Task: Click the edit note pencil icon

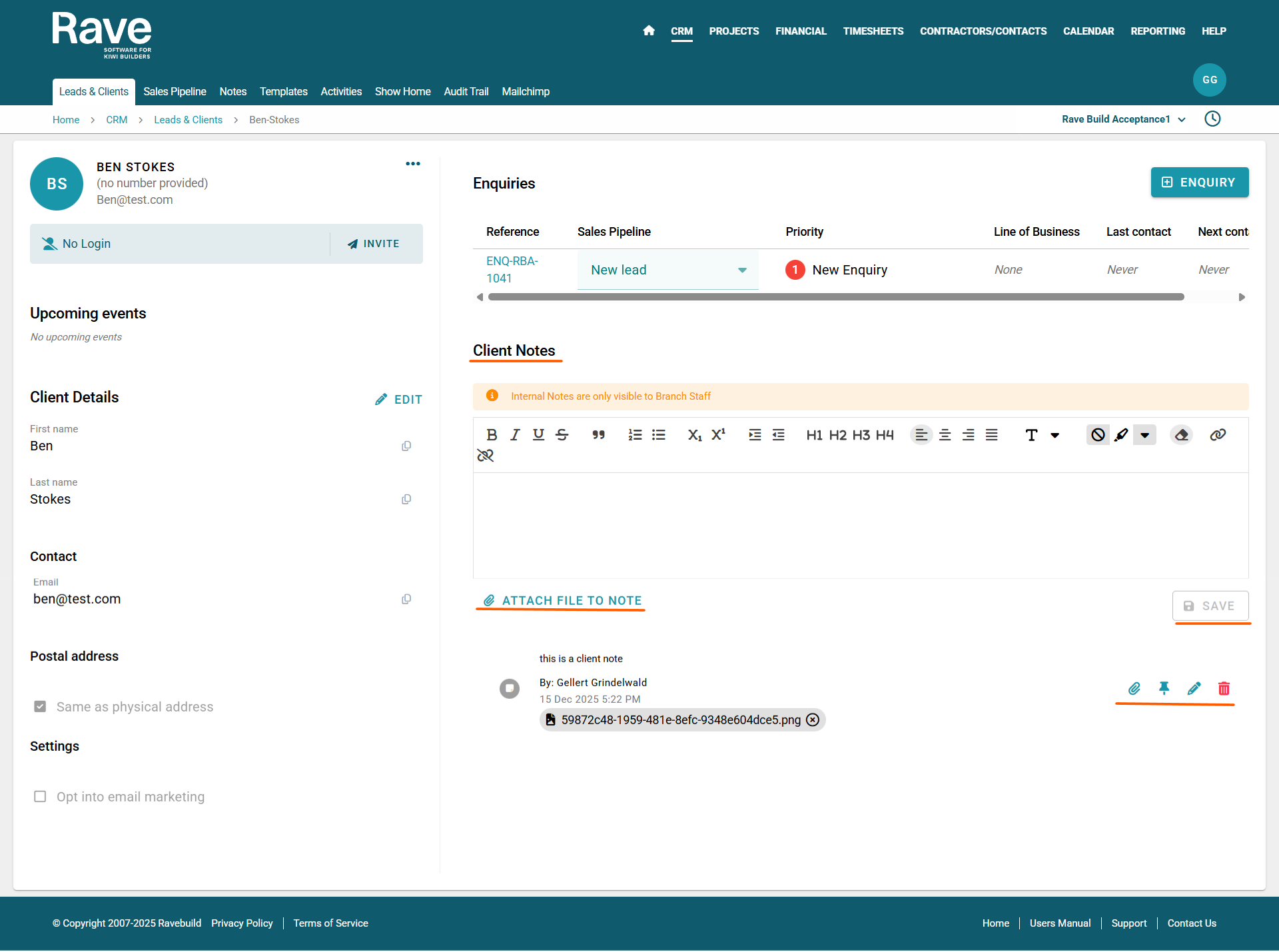Action: point(1194,688)
